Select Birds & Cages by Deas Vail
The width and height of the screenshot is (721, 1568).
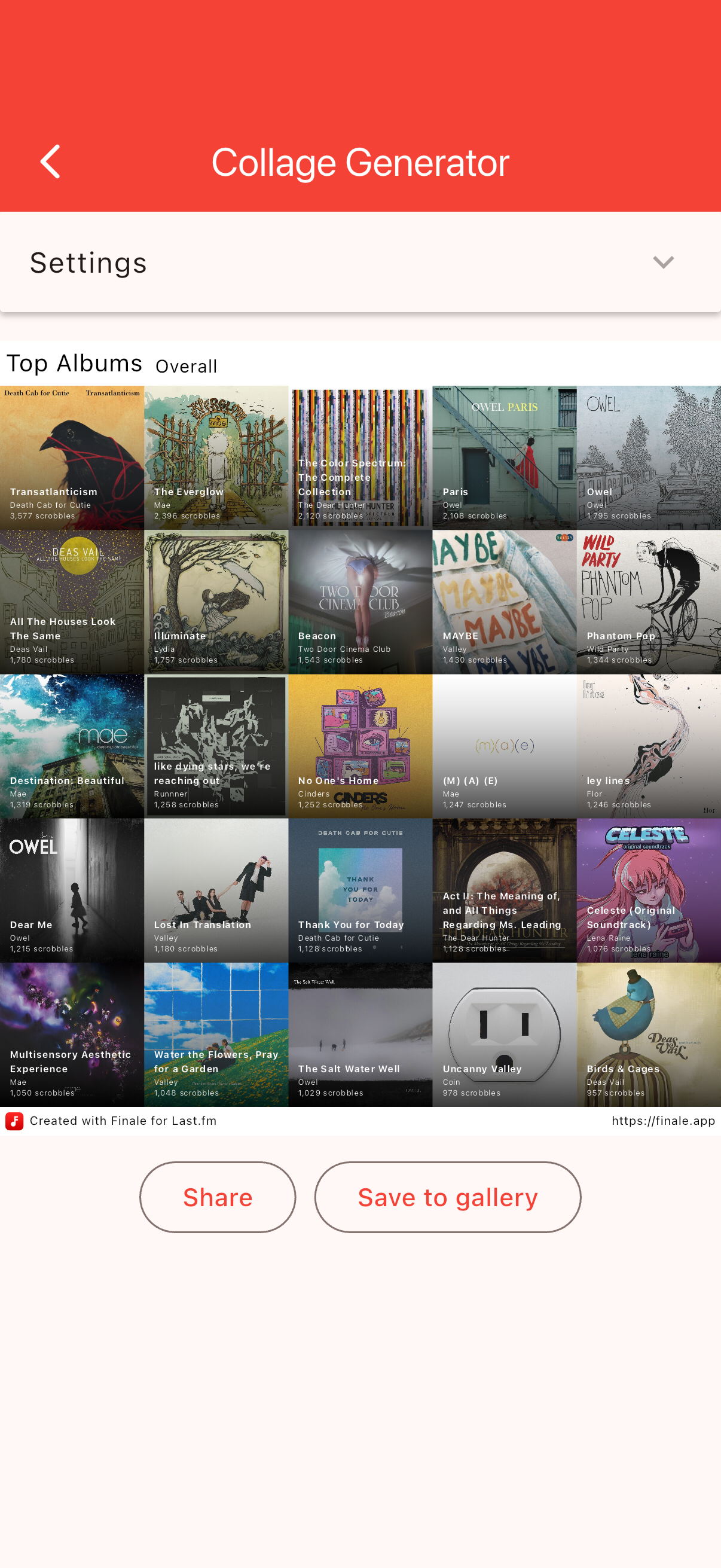point(649,1034)
